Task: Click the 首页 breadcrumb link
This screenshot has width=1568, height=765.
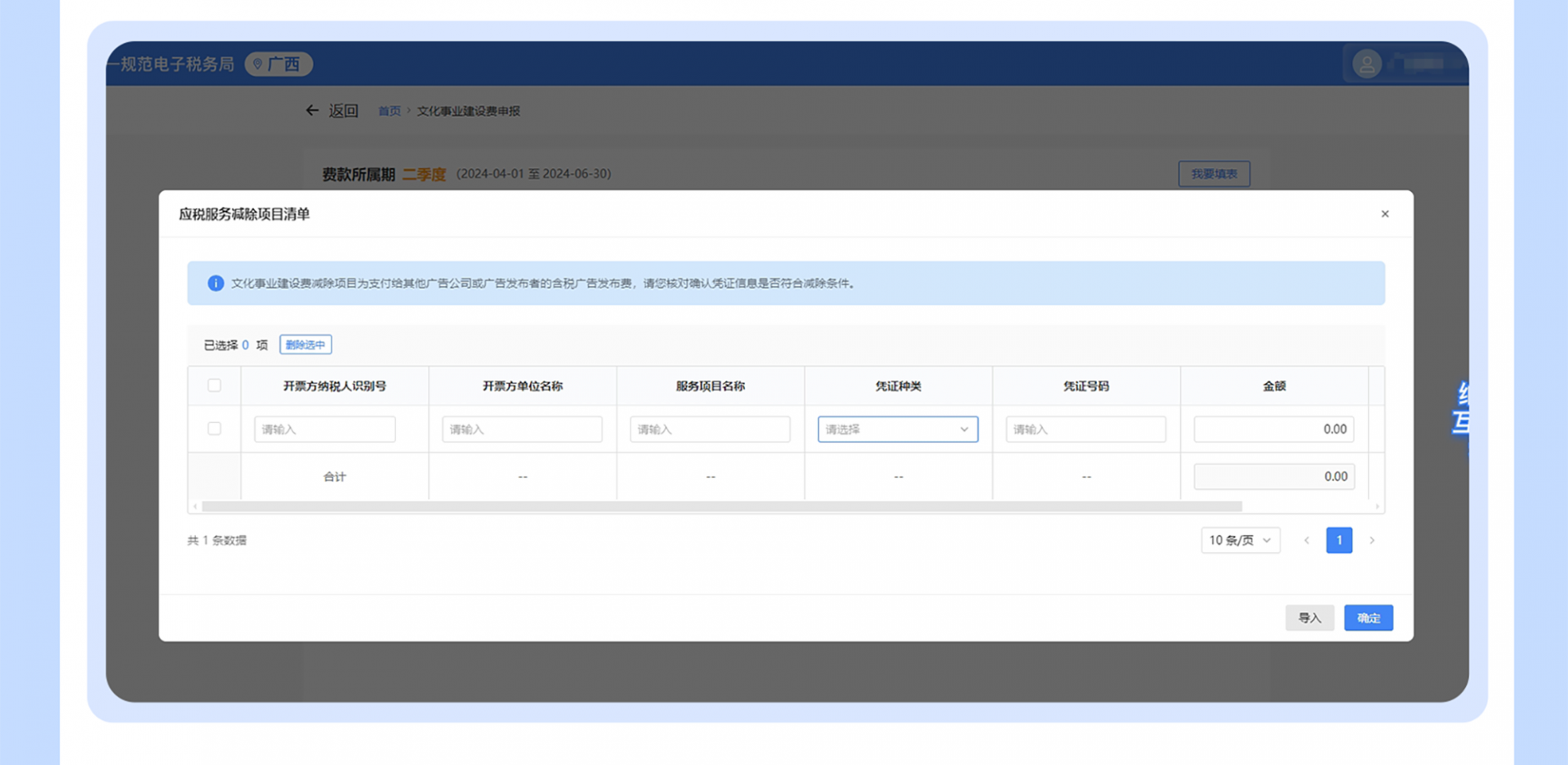Action: pyautogui.click(x=389, y=111)
